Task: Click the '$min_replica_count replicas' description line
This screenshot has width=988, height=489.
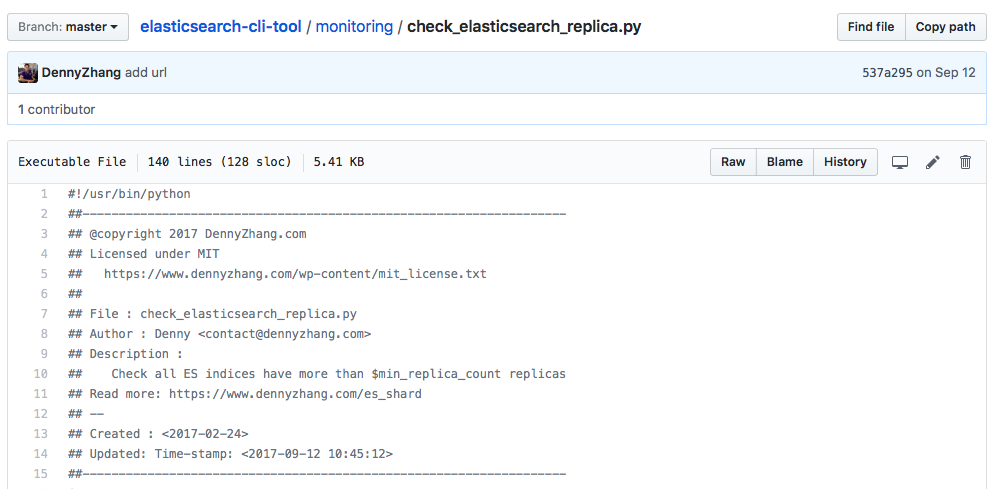Action: point(317,374)
